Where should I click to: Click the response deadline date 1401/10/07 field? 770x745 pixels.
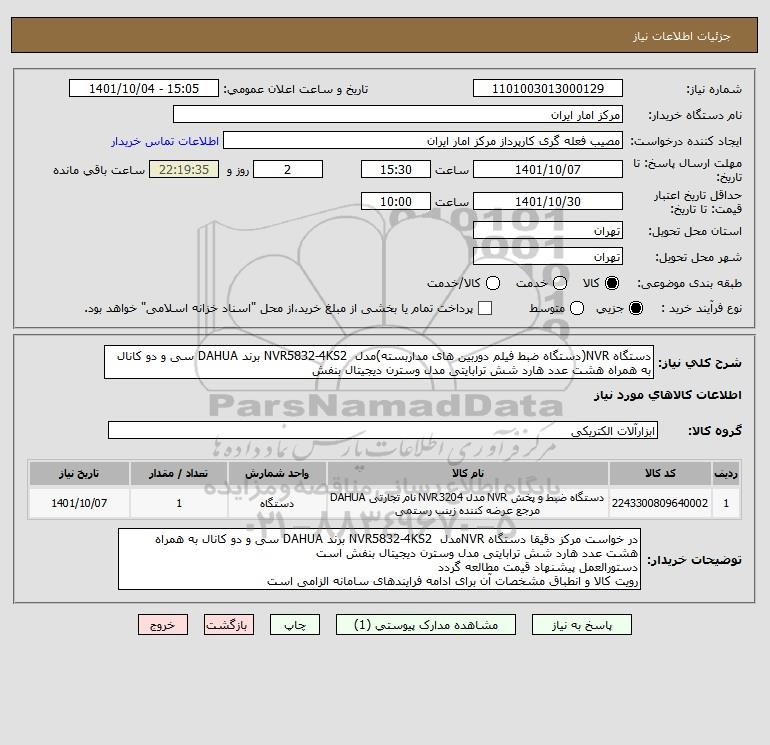click(x=548, y=169)
